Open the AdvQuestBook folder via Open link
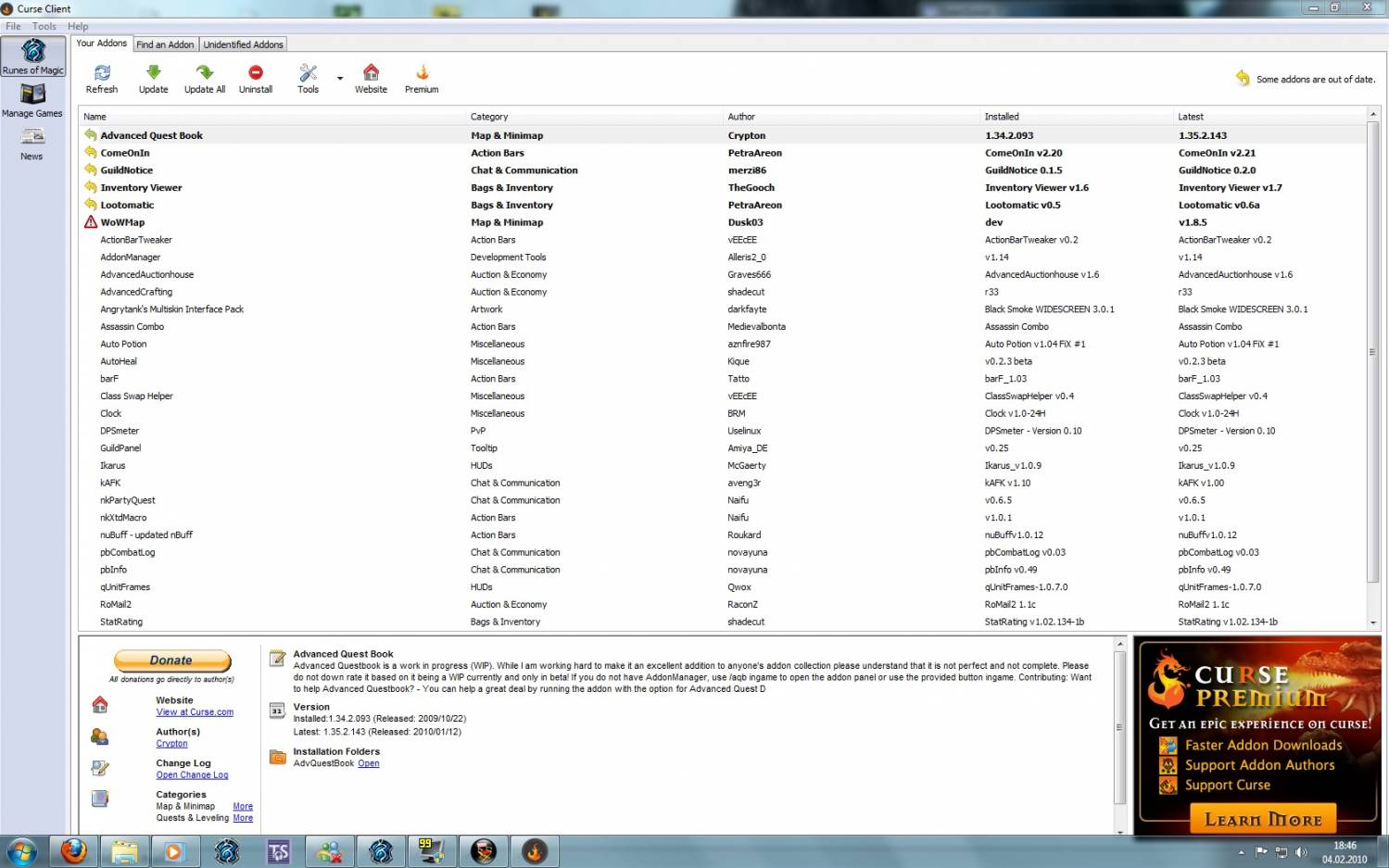 tap(369, 763)
